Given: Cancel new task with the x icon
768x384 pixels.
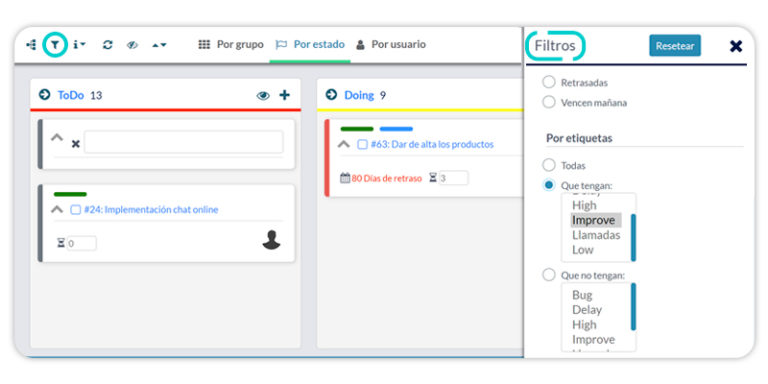Looking at the screenshot, I should click(75, 144).
